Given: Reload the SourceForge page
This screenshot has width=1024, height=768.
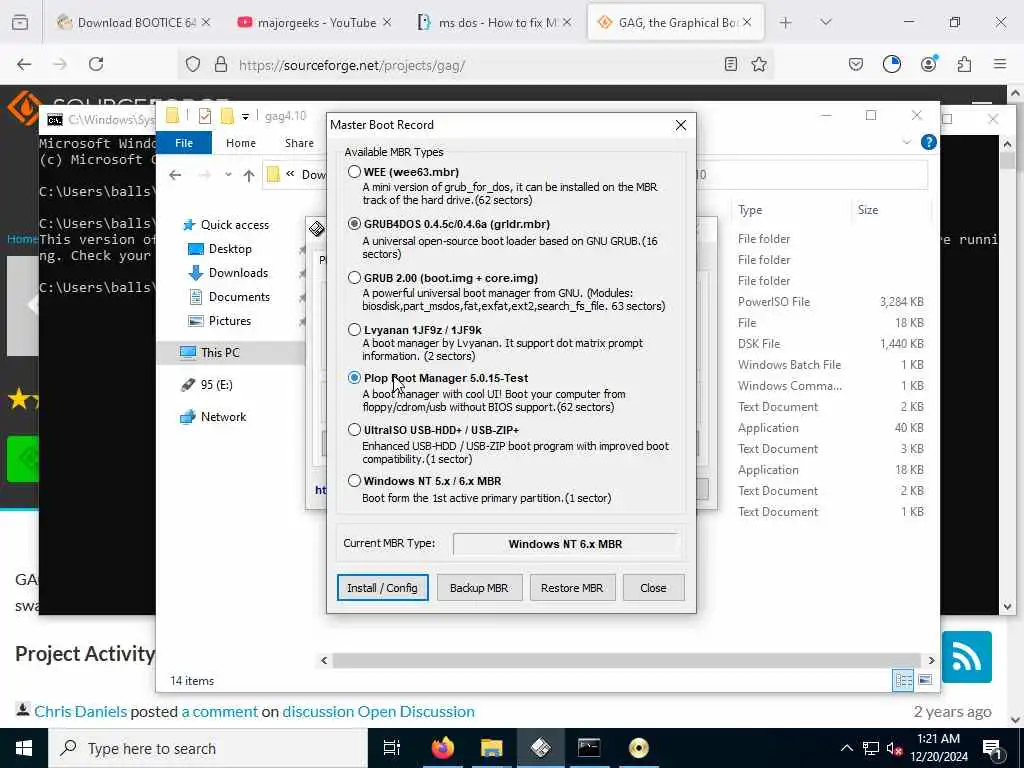Looking at the screenshot, I should point(96,64).
